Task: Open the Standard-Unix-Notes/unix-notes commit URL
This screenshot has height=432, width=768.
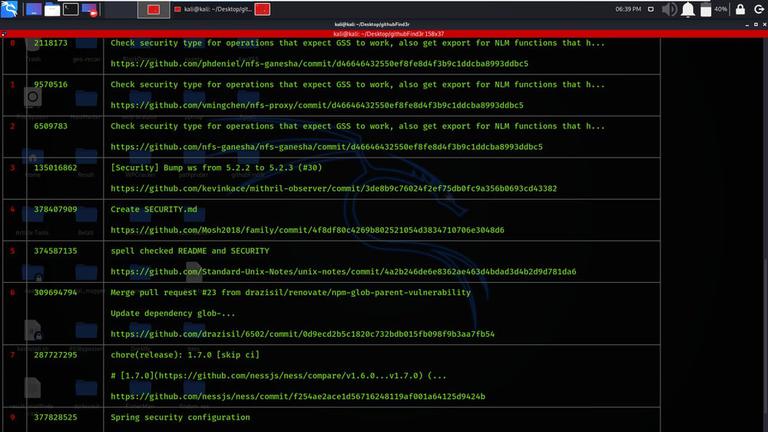Action: (x=343, y=272)
